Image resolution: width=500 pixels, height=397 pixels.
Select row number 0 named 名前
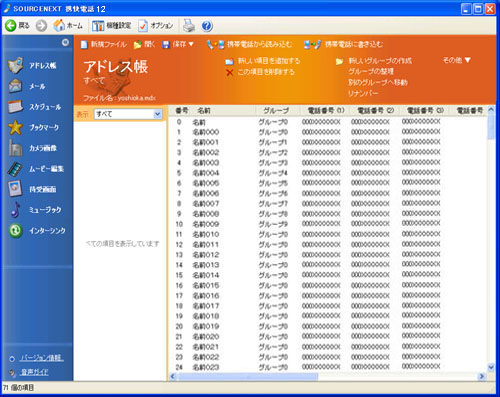(327, 122)
